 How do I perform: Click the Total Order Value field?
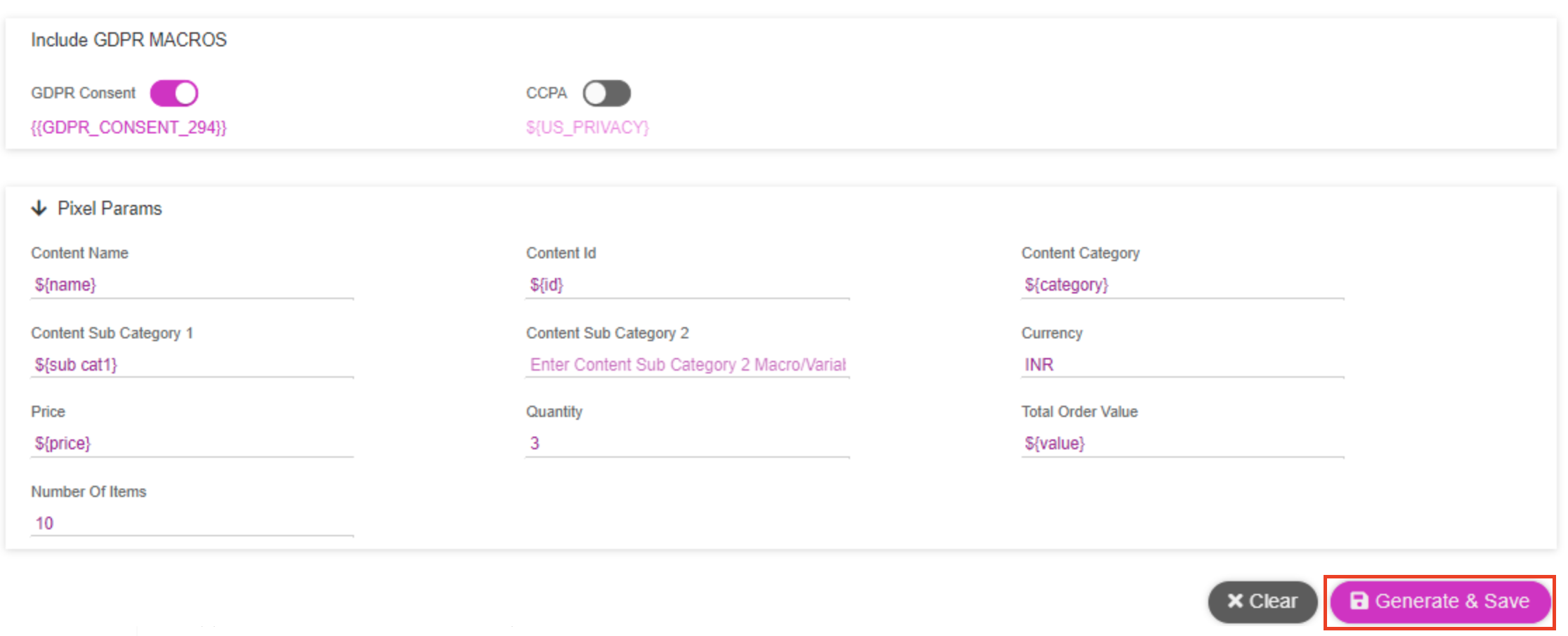pyautogui.click(x=1182, y=444)
